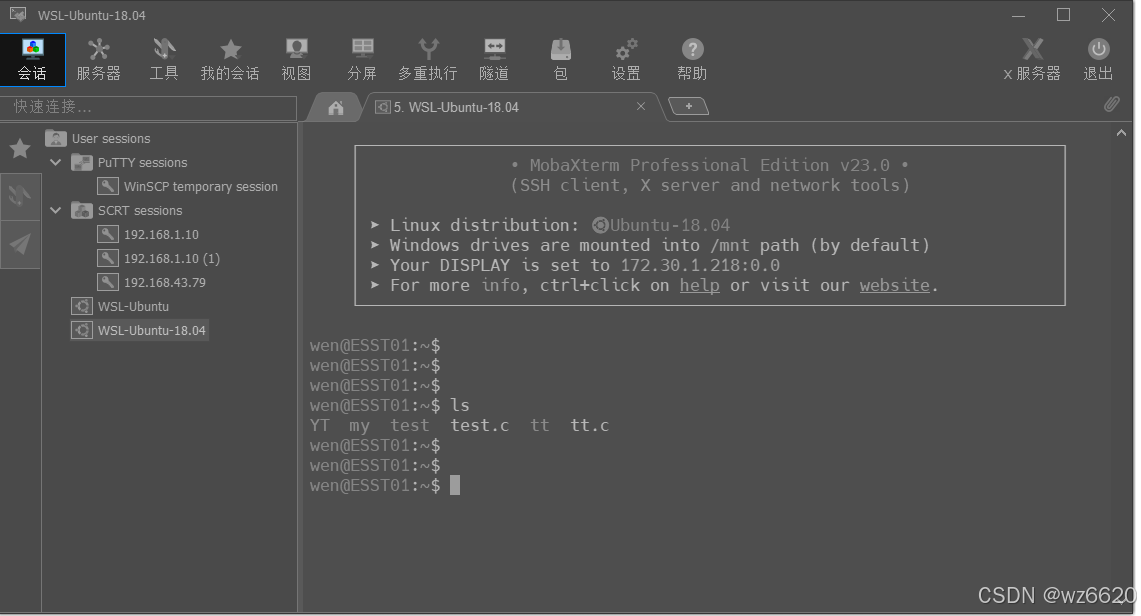Open the 会话 (Session) toolbar button
Image resolution: width=1141 pixels, height=616 pixels.
[x=33, y=60]
